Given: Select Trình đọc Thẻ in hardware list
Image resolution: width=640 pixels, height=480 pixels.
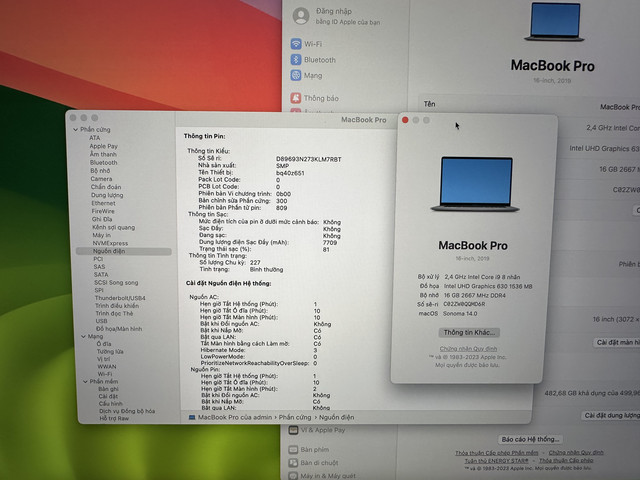Looking at the screenshot, I should click(114, 313).
